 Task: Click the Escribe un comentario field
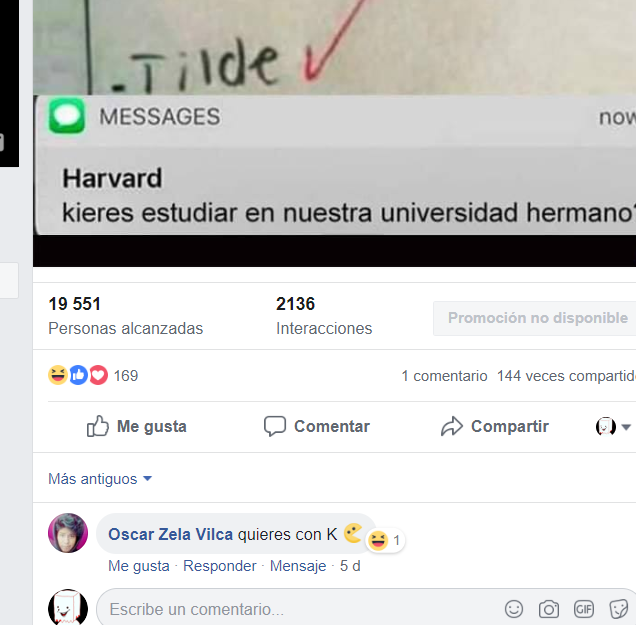tap(300, 609)
